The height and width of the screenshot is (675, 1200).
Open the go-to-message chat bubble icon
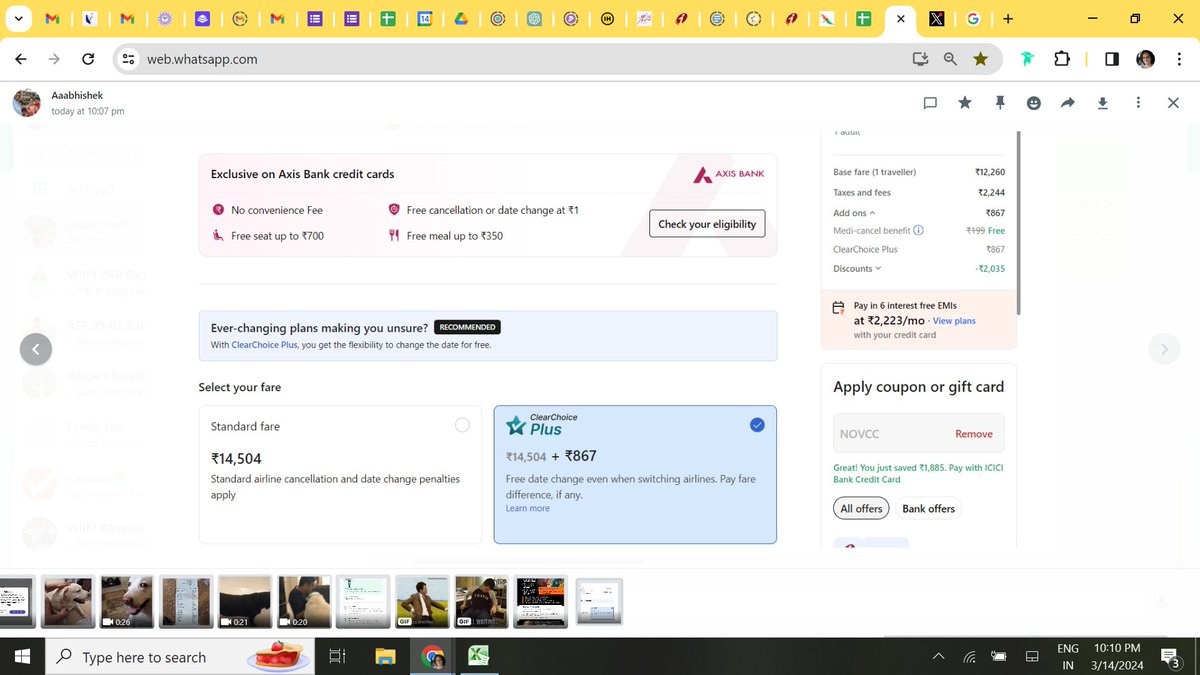[x=930, y=103]
